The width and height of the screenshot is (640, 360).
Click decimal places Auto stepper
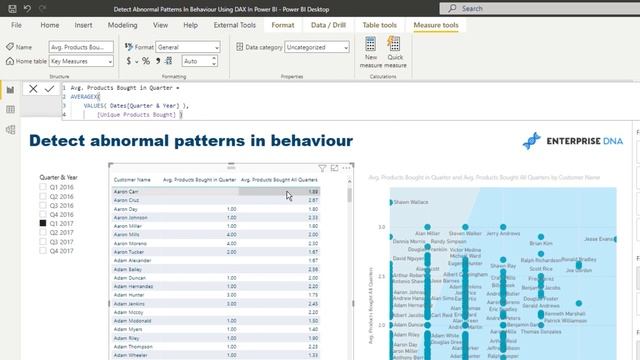click(x=214, y=61)
